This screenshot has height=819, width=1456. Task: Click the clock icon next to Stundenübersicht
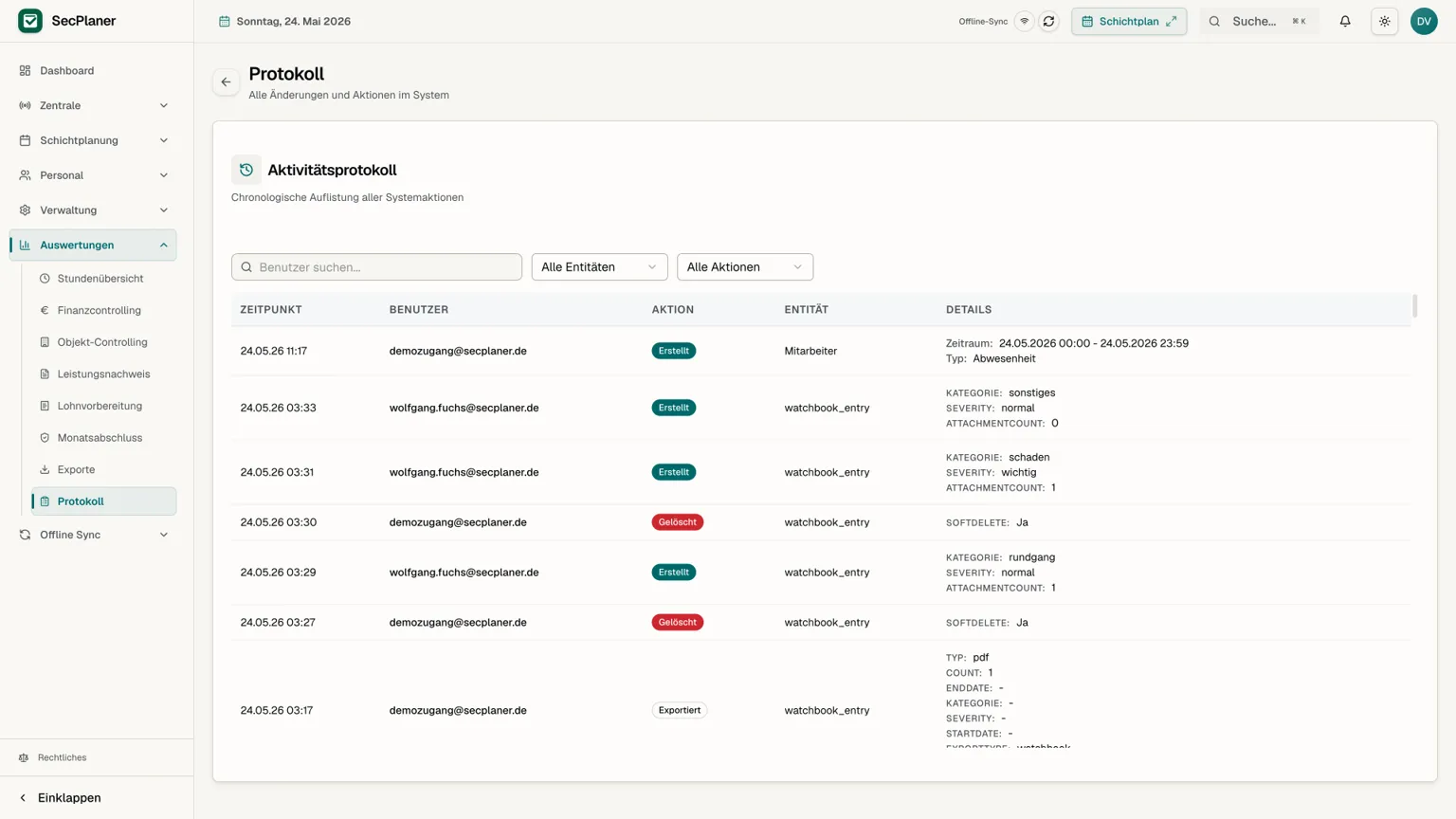coord(45,279)
